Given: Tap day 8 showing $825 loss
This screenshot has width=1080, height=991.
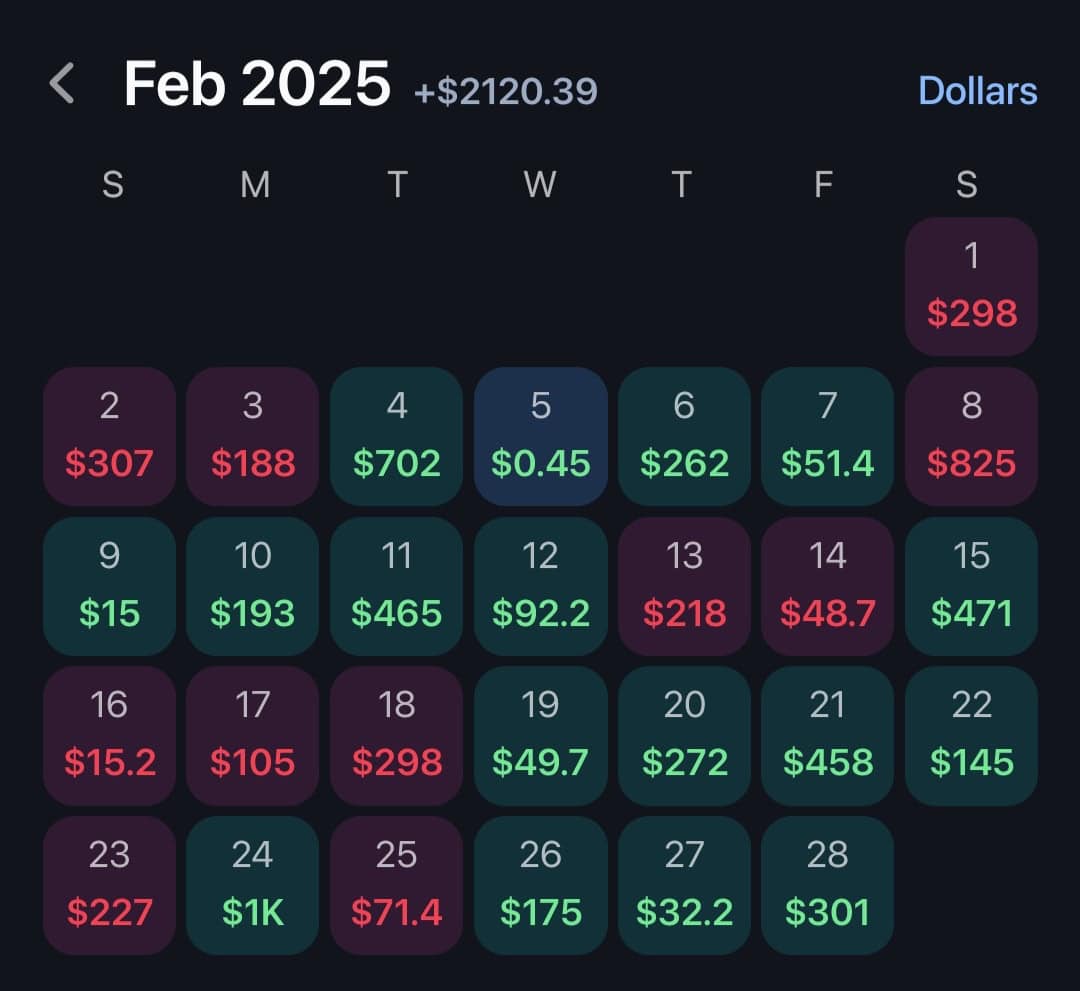Looking at the screenshot, I should click(x=971, y=436).
